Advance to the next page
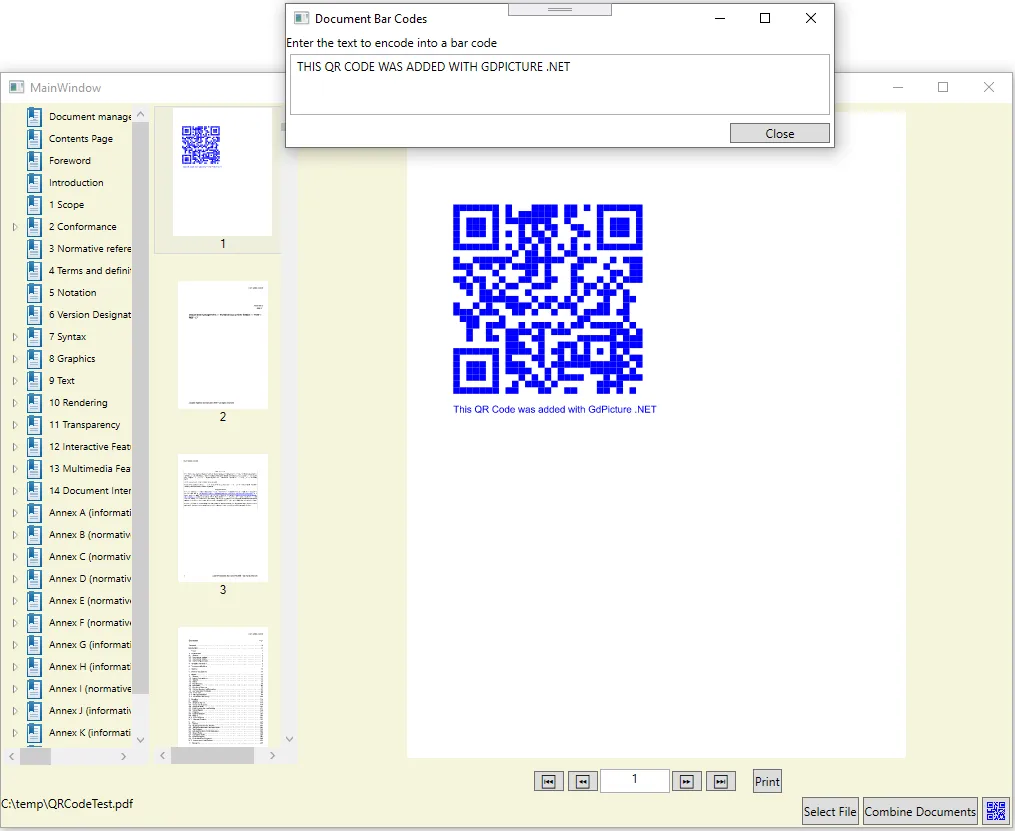The image size is (1015, 831). [x=686, y=782]
